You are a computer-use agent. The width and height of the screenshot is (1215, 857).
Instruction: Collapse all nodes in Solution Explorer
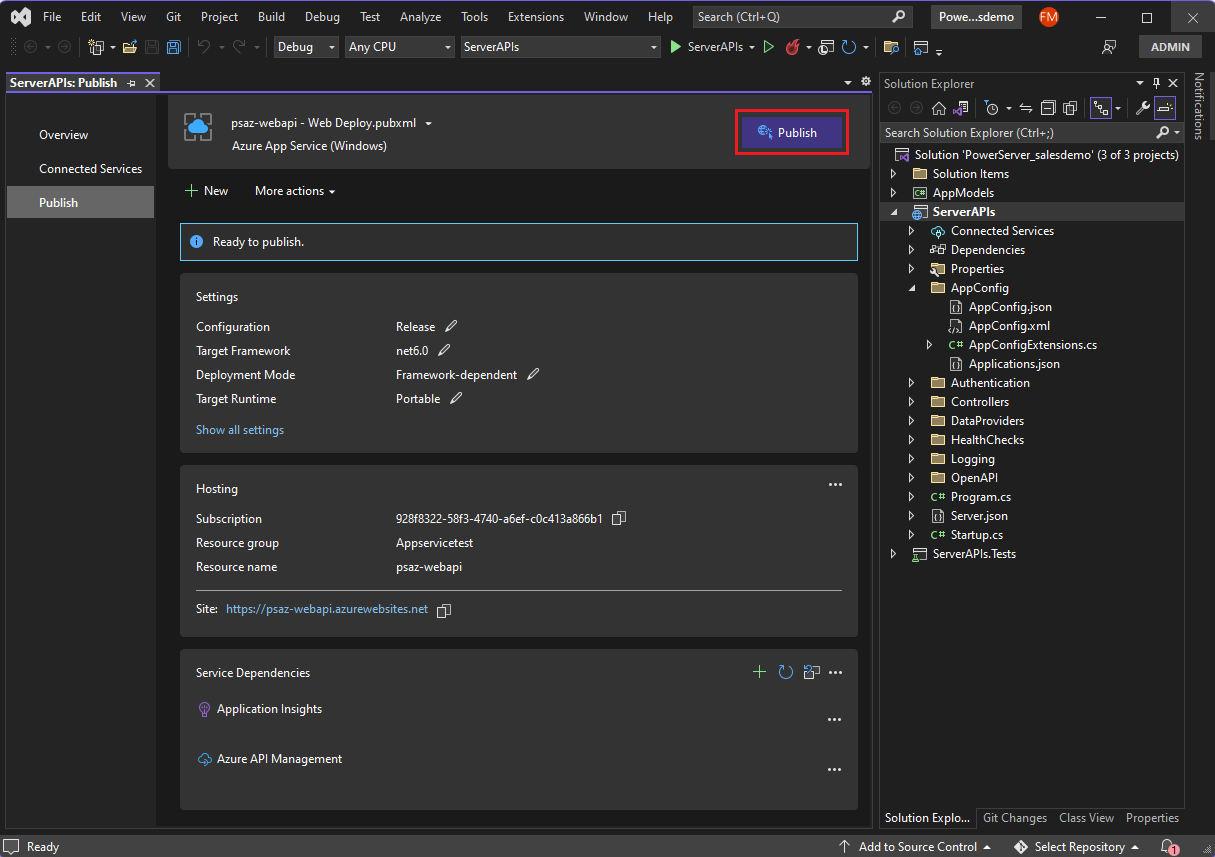coord(1048,107)
